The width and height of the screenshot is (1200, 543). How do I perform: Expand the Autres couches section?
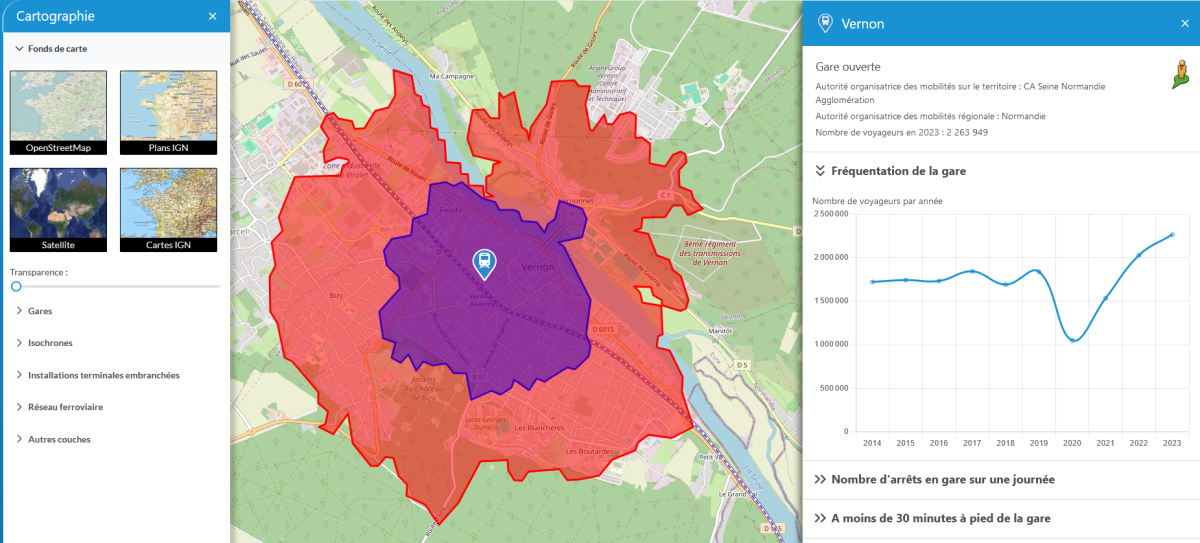[x=59, y=439]
